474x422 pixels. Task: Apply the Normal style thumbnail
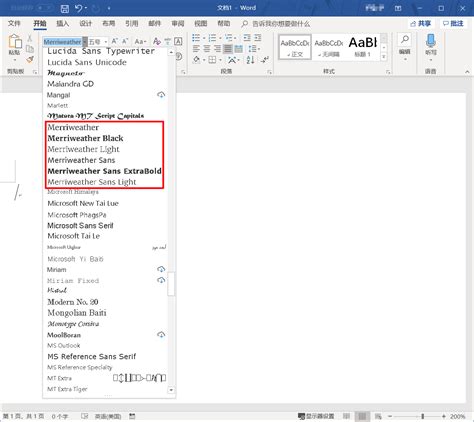295,47
